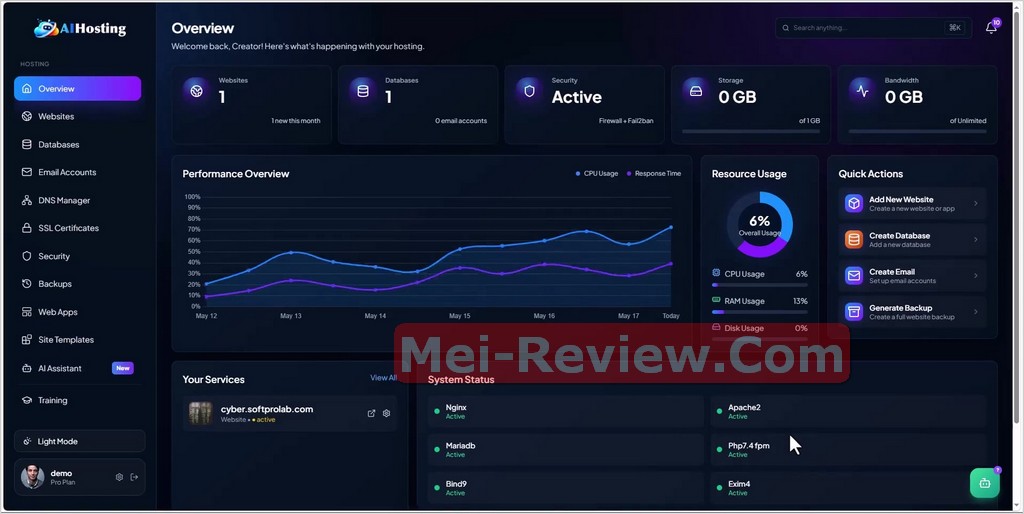1024x514 pixels.
Task: Click the Storage usage progress bar
Action: [x=751, y=131]
